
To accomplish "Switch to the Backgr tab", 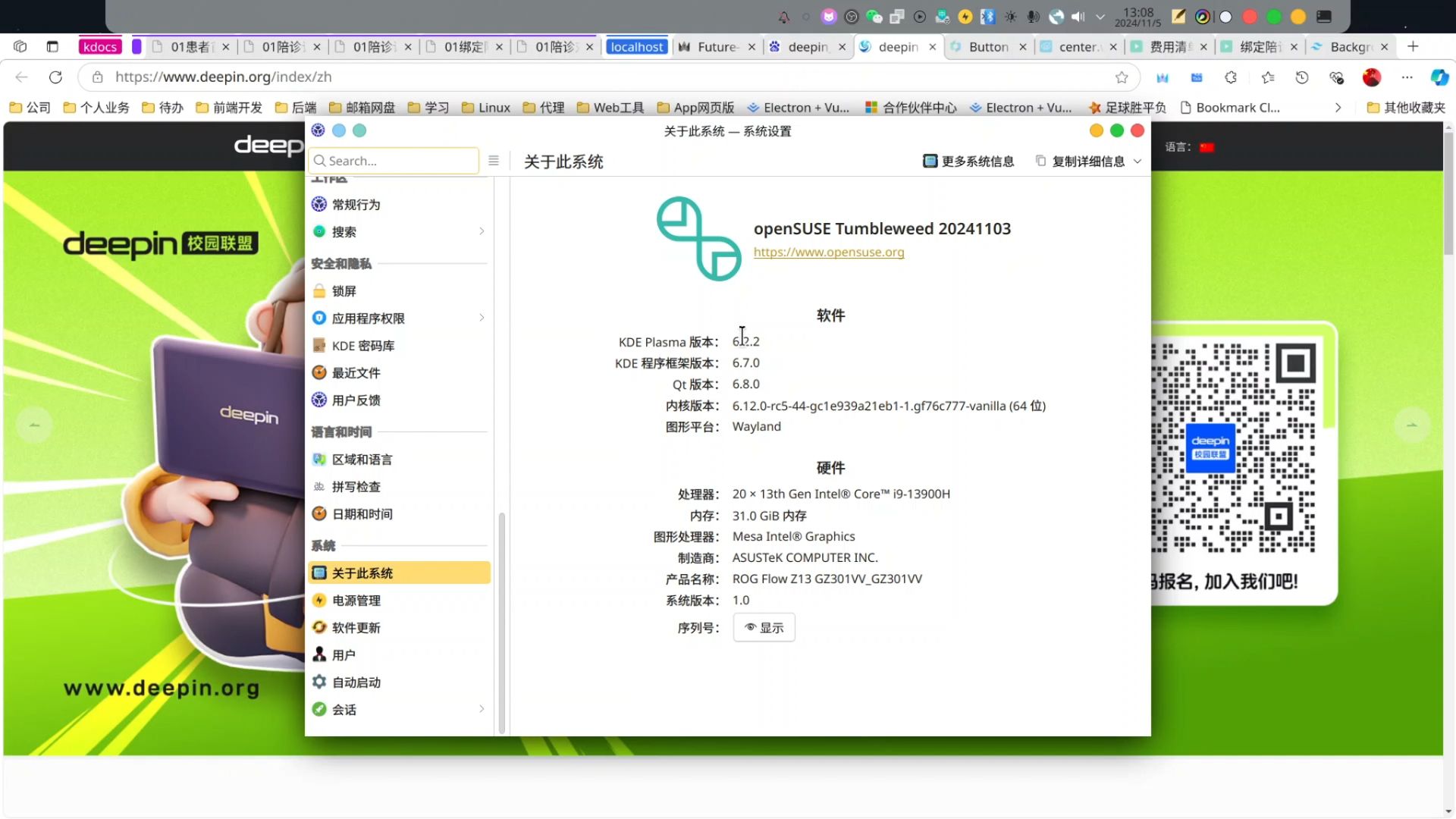I will pyautogui.click(x=1351, y=47).
